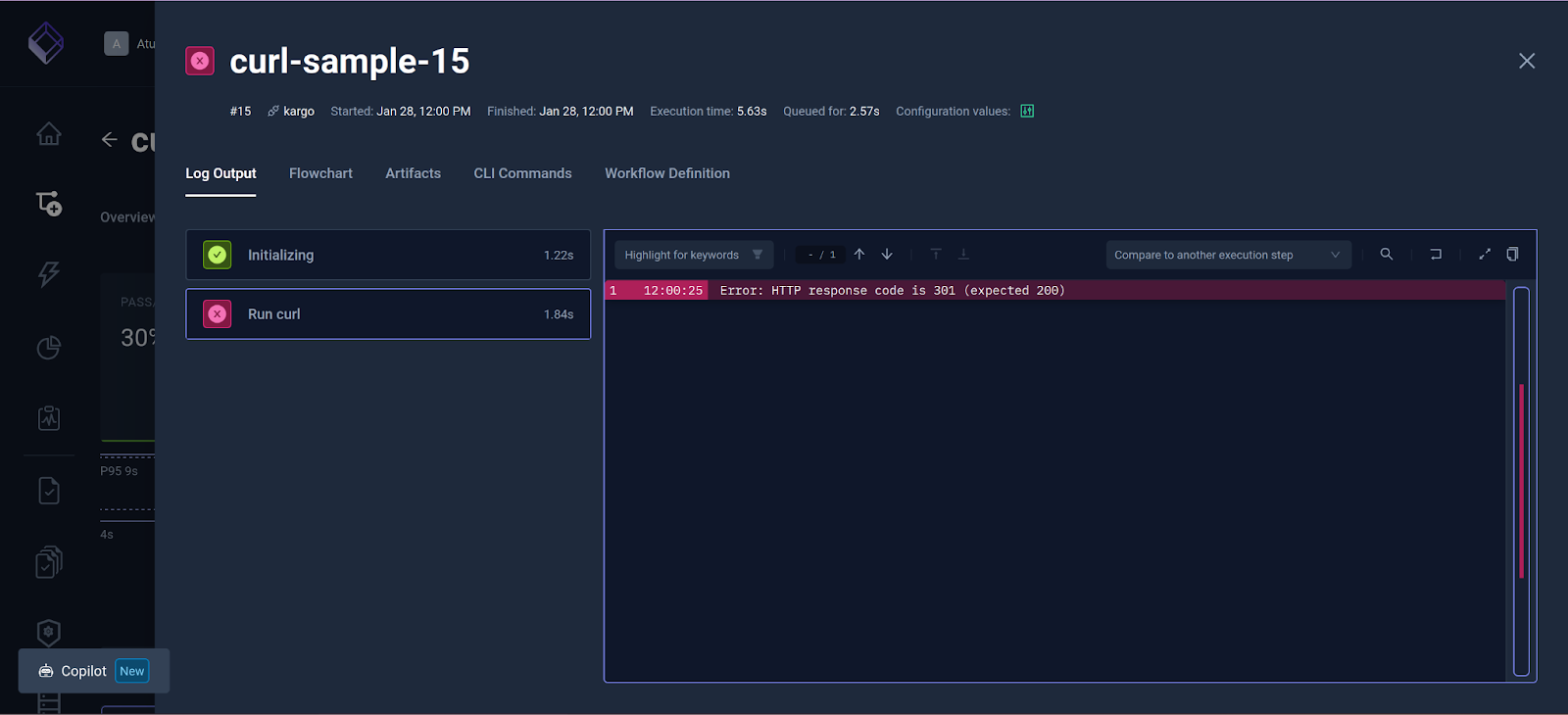Click the kargo link icon
The height and width of the screenshot is (715, 1568).
(x=273, y=112)
